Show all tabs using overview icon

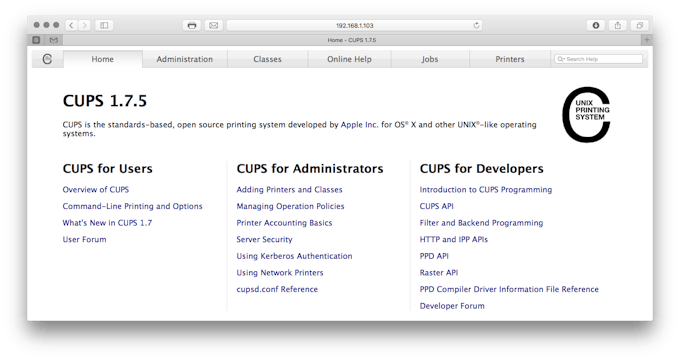(x=640, y=25)
